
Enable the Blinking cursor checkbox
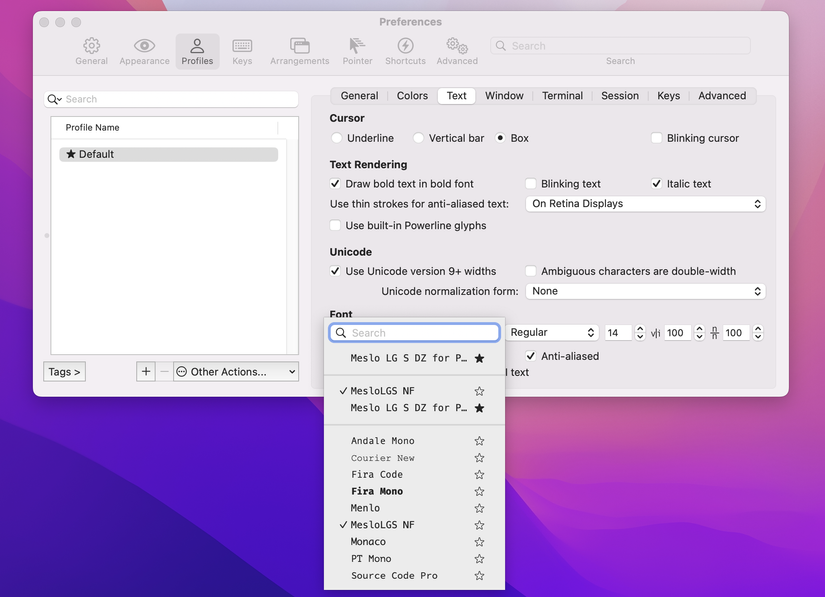pos(657,138)
